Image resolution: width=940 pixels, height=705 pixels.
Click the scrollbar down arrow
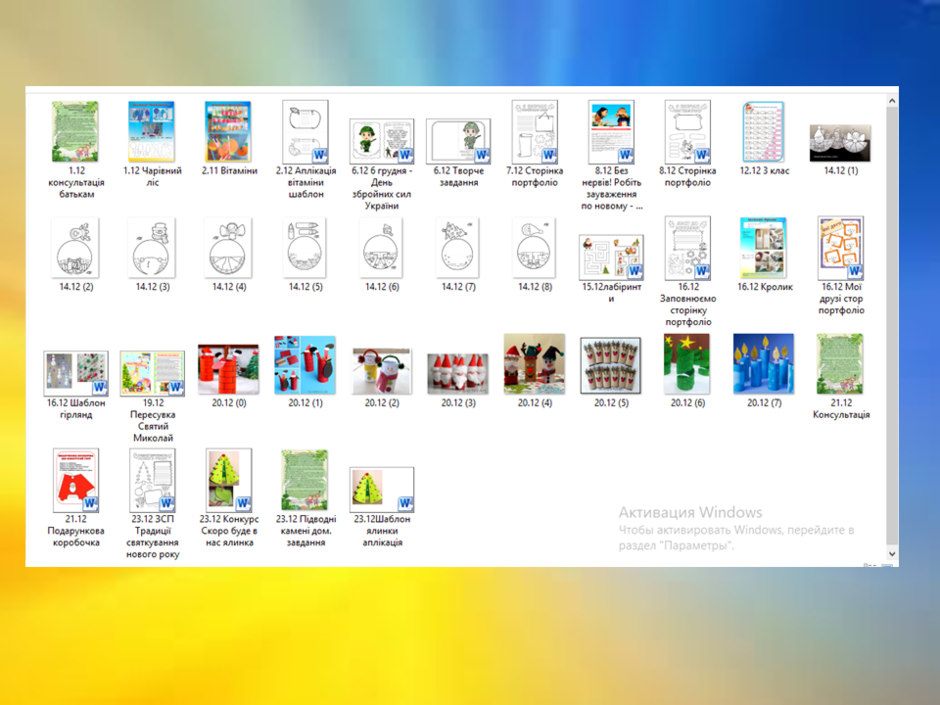tap(892, 553)
